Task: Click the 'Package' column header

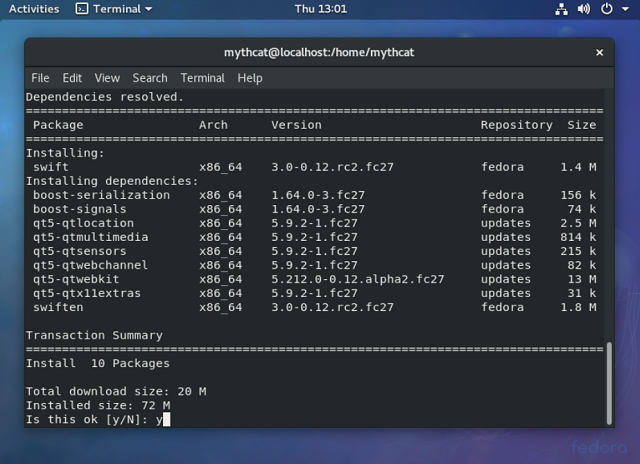Action: 58,125
